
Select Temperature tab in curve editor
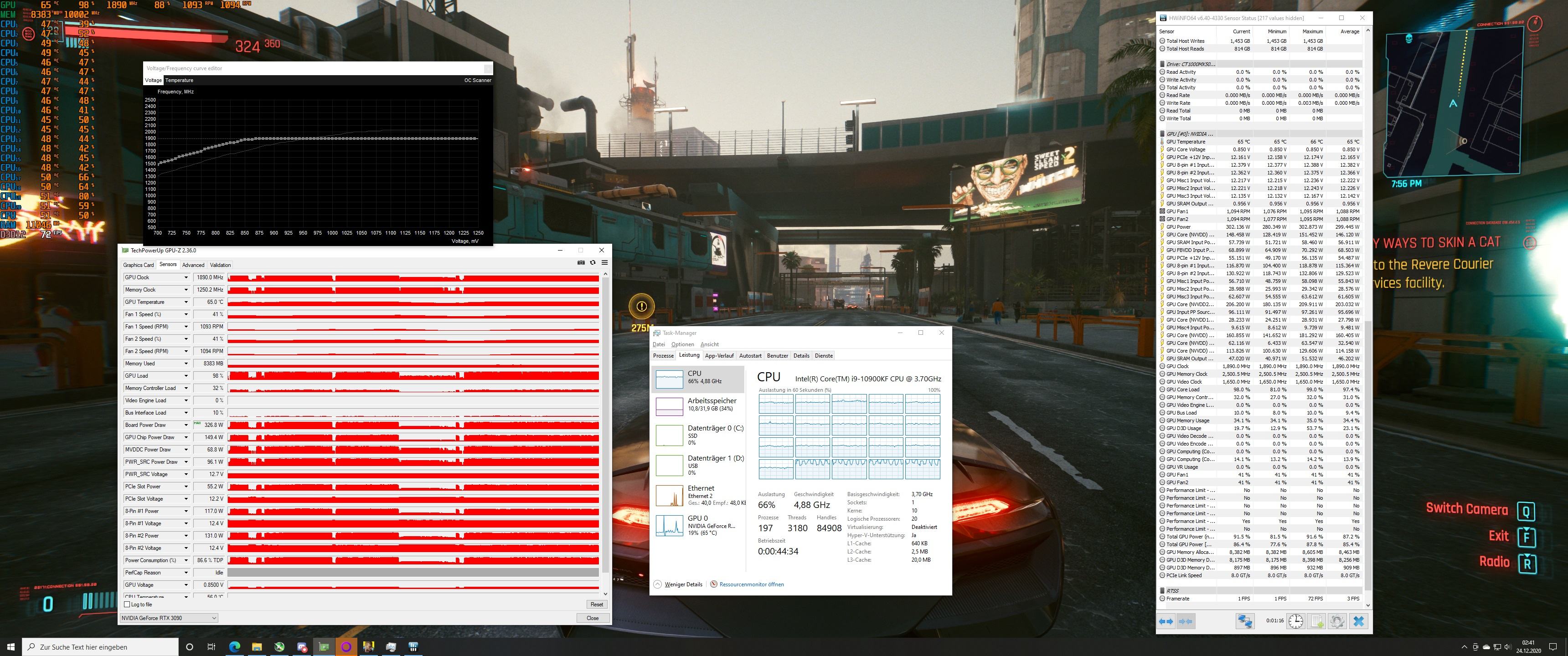179,80
